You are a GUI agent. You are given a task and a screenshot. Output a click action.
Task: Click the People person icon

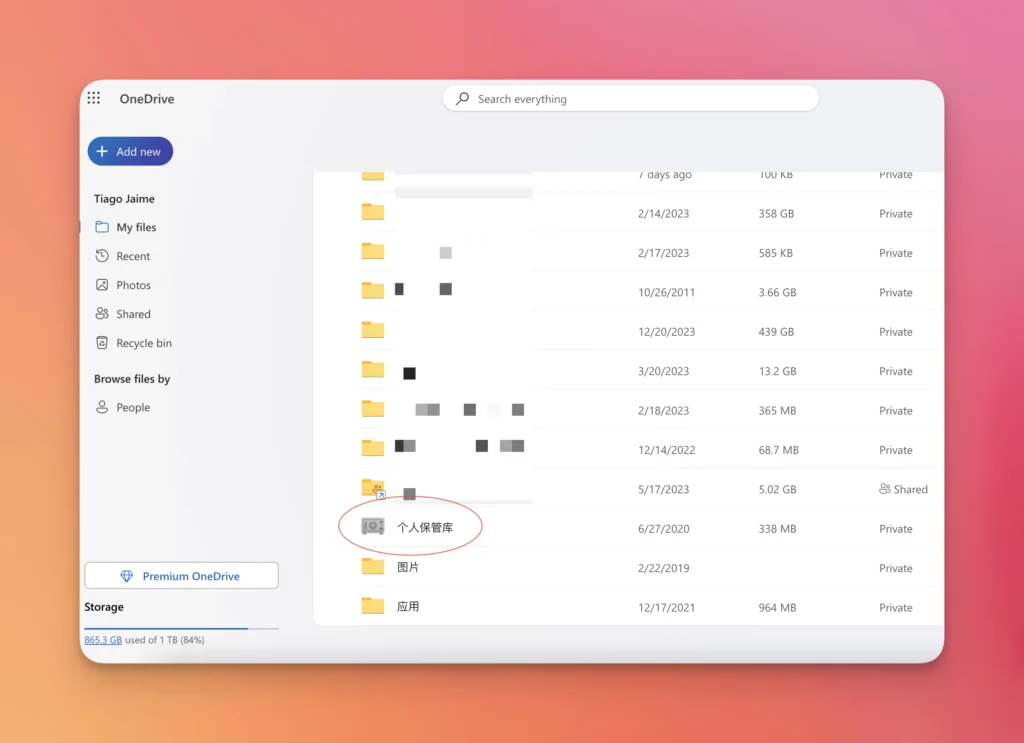tap(102, 407)
